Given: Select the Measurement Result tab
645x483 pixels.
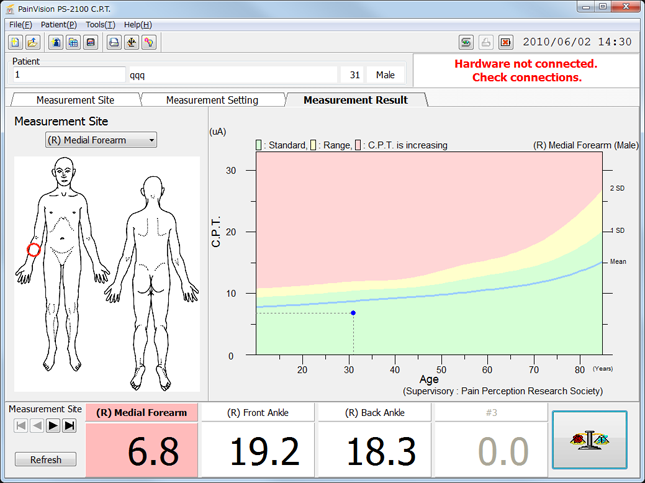Looking at the screenshot, I should 356,100.
